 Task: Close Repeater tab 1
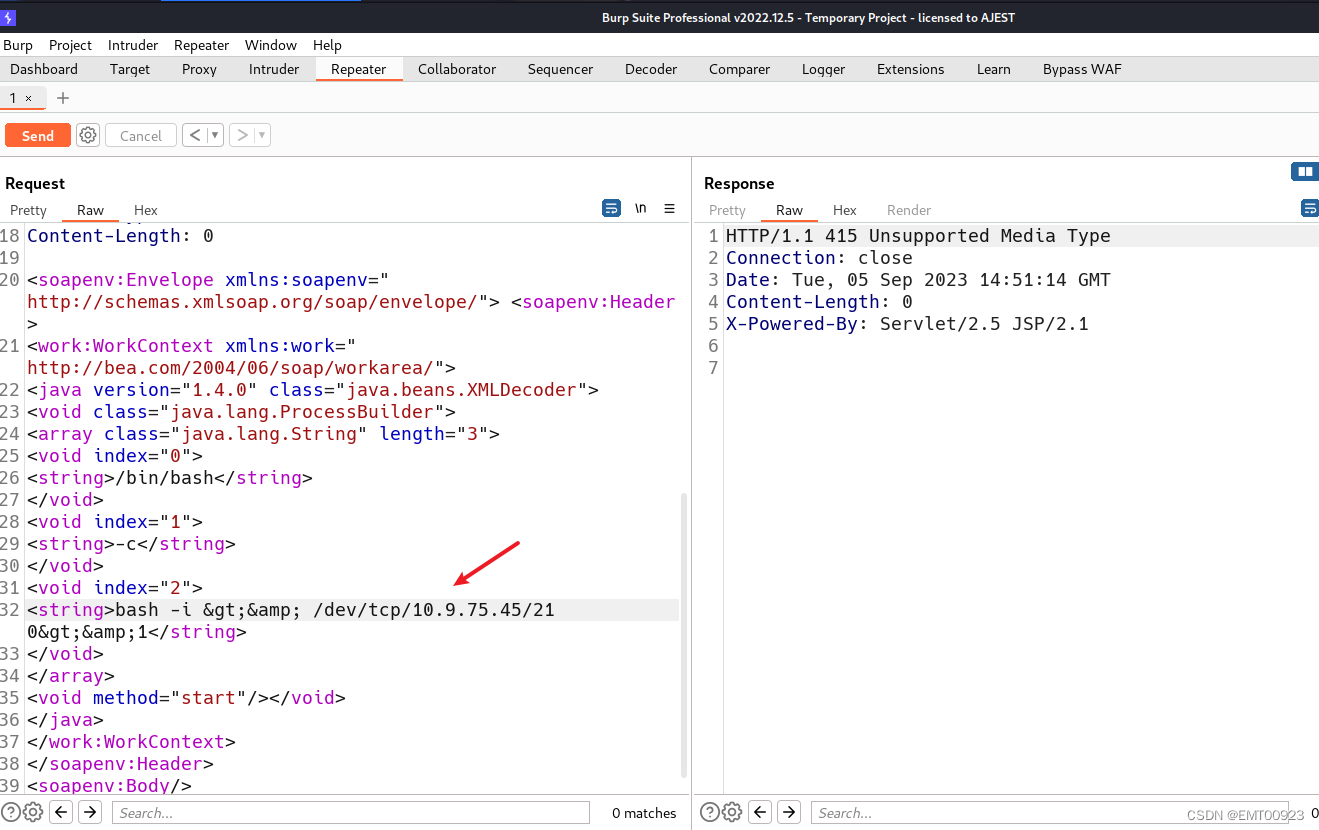click(x=29, y=98)
